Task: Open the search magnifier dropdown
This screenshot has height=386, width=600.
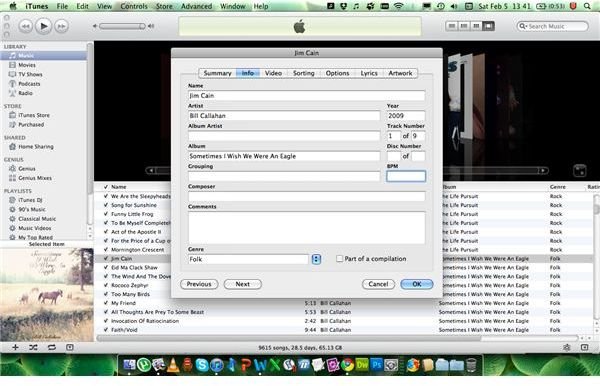Action: click(523, 26)
